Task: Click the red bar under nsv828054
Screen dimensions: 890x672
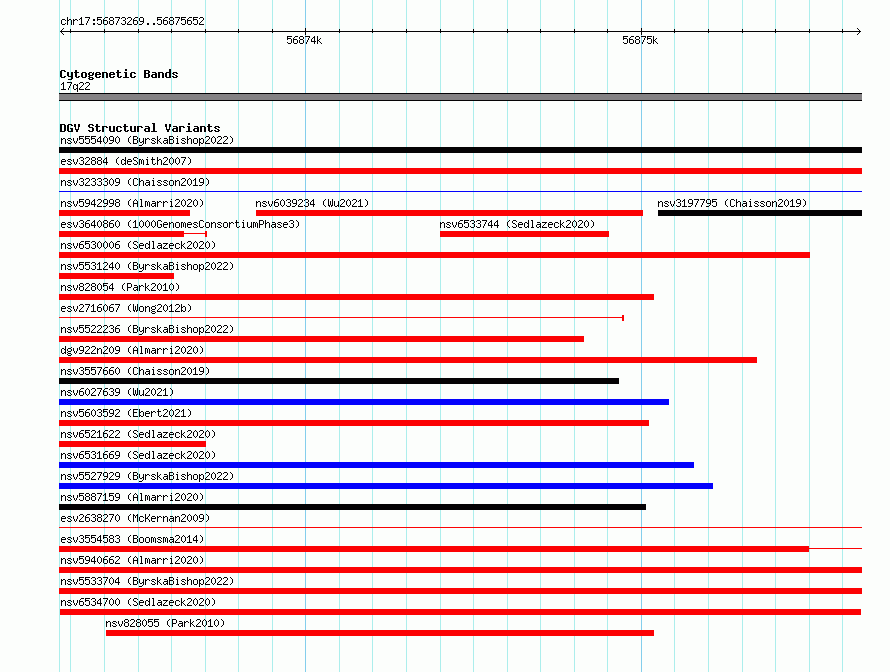Action: (356, 297)
